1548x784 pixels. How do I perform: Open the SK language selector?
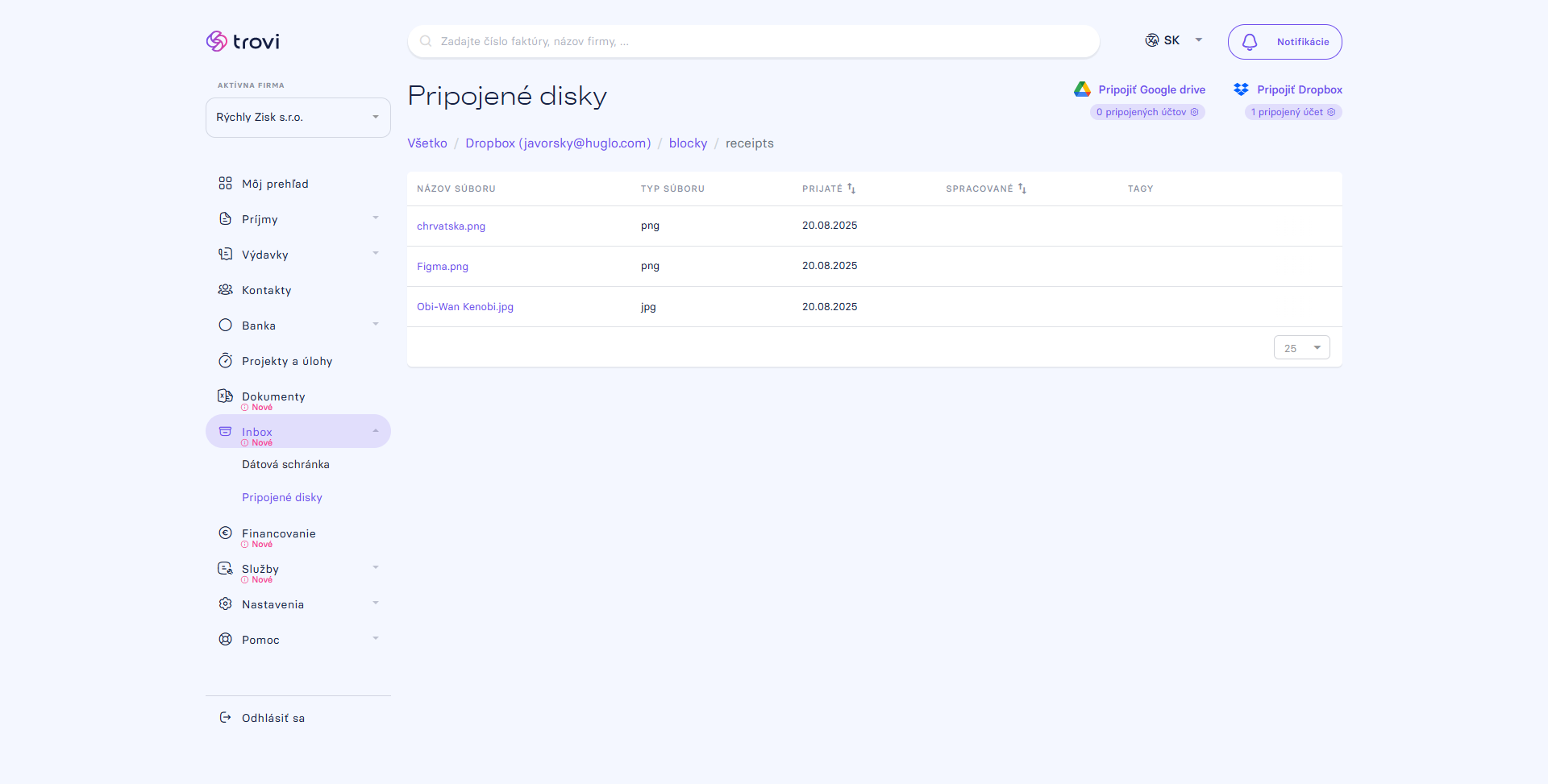pos(1174,40)
